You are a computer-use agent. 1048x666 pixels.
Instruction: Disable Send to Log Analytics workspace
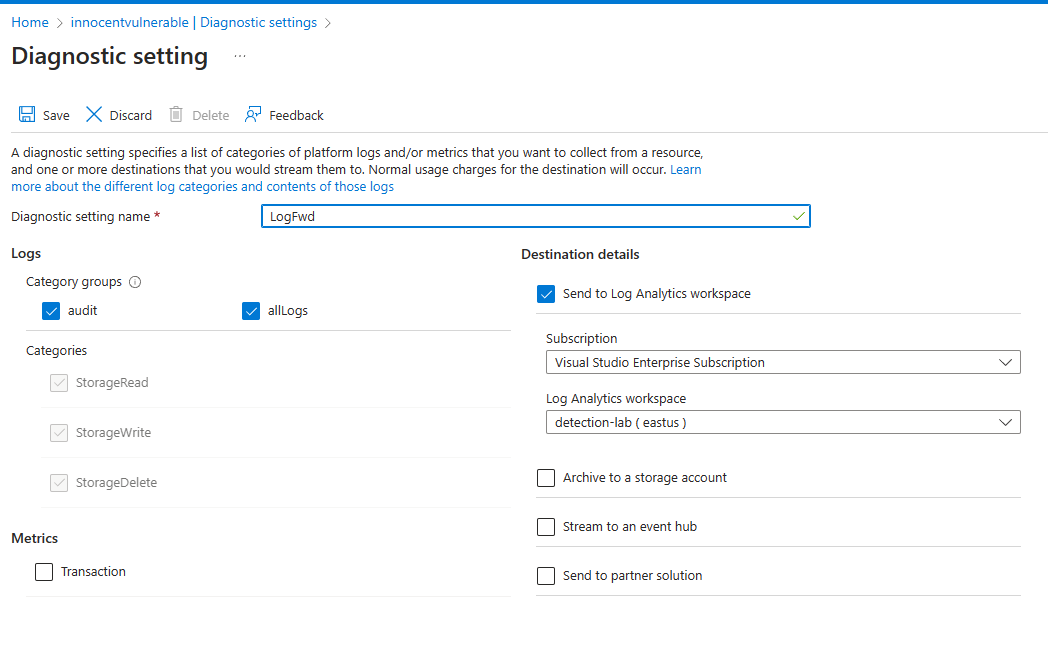tap(546, 294)
